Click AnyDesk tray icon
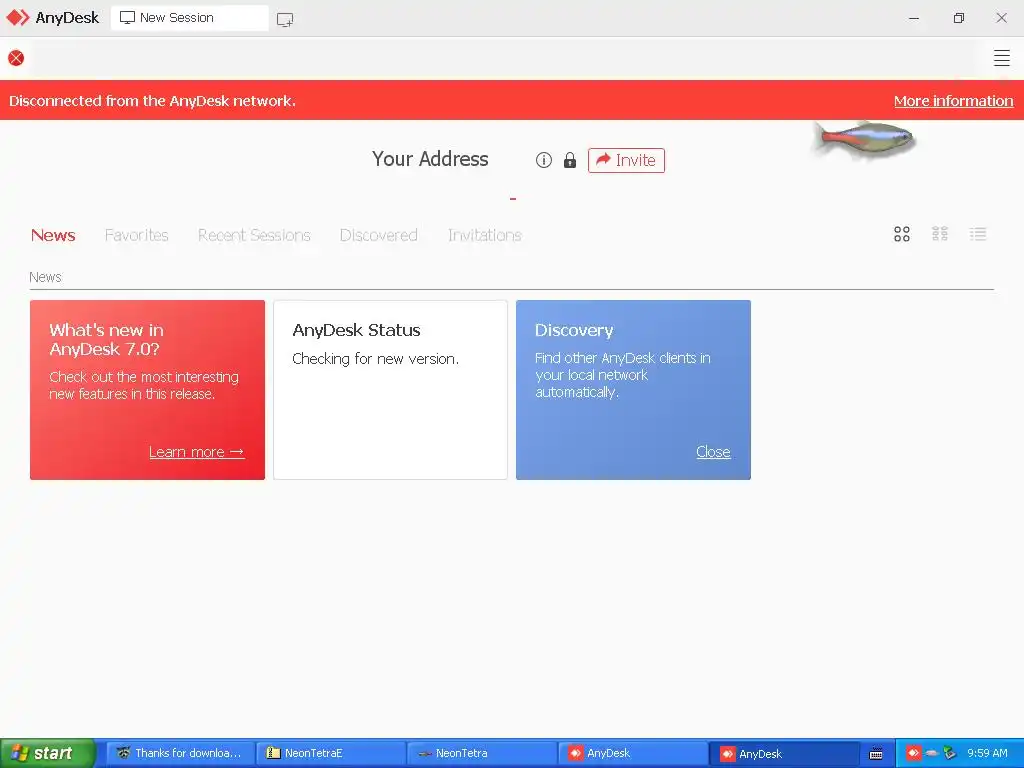Image resolution: width=1024 pixels, height=768 pixels. click(x=913, y=753)
